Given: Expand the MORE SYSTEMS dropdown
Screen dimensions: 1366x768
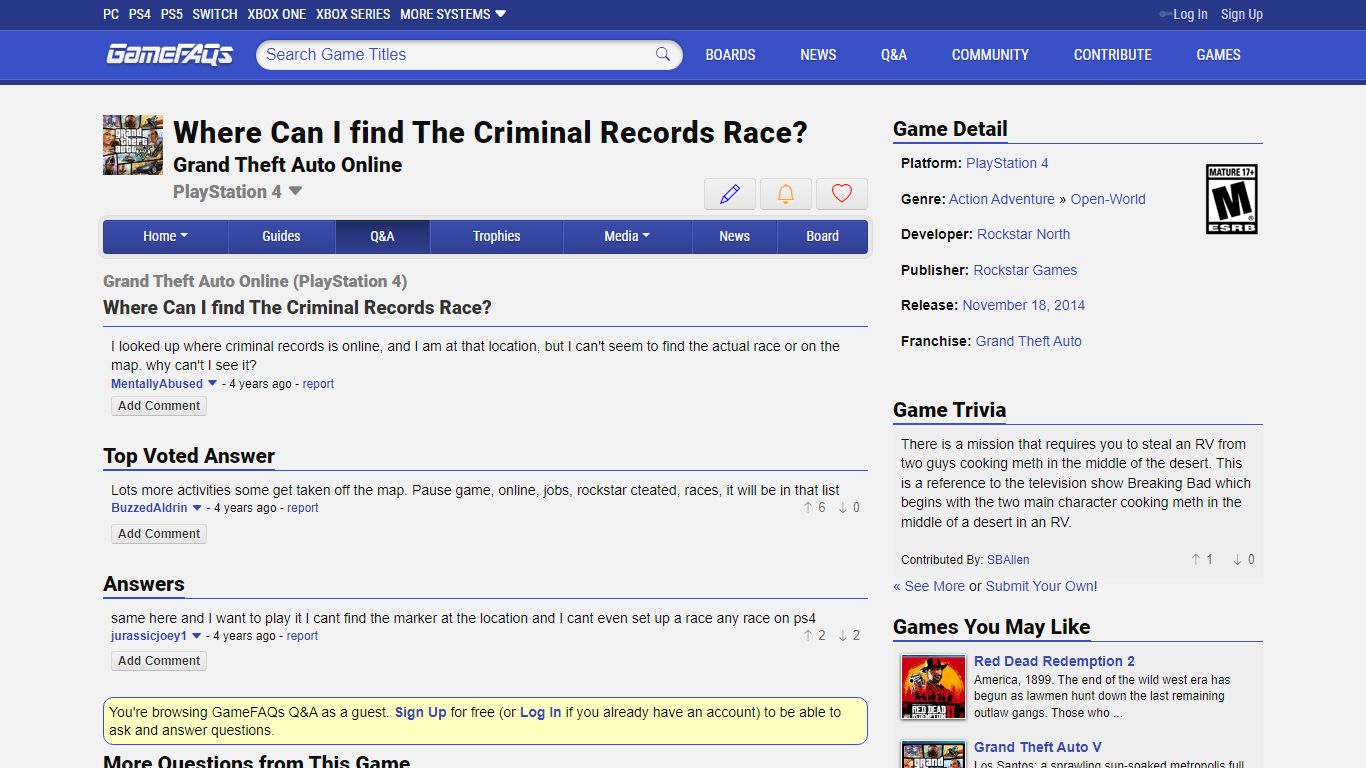Looking at the screenshot, I should coord(453,14).
